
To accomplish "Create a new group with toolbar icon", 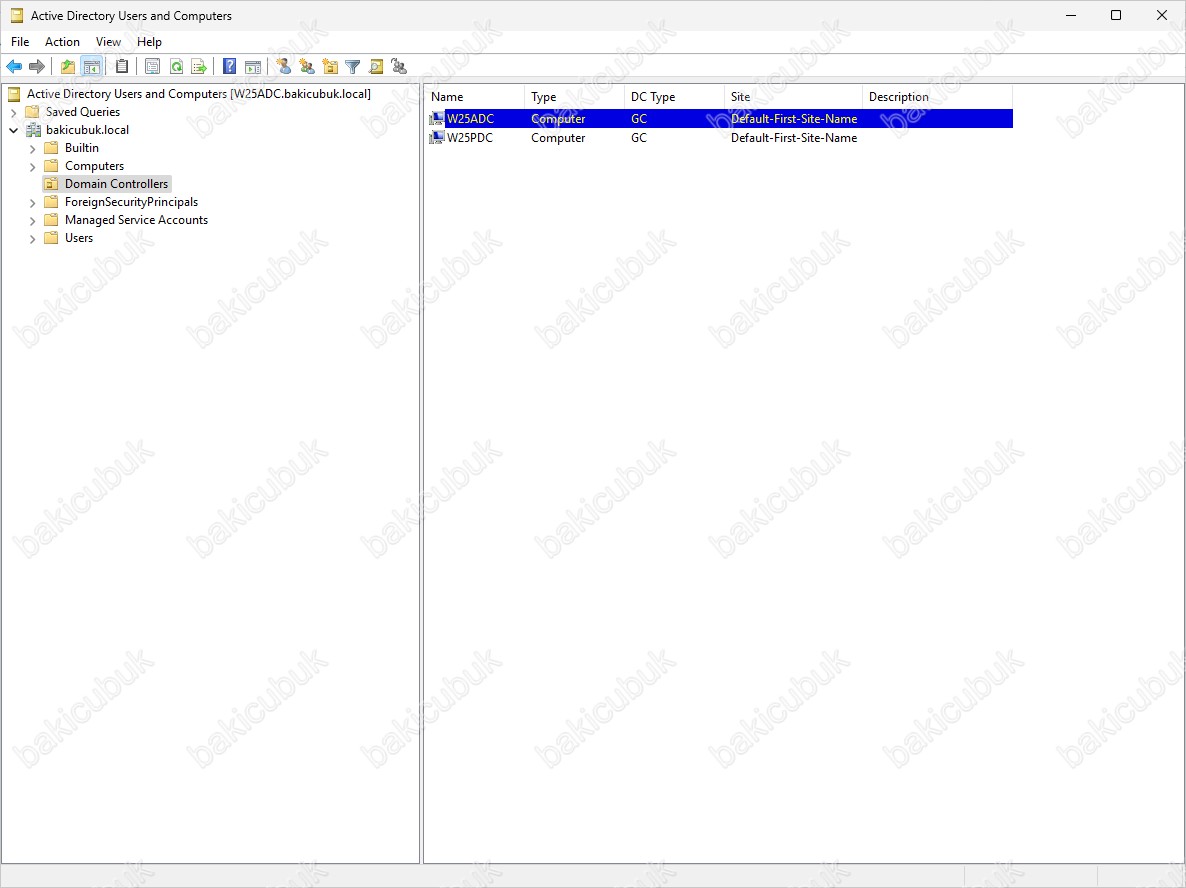I will coord(307,67).
